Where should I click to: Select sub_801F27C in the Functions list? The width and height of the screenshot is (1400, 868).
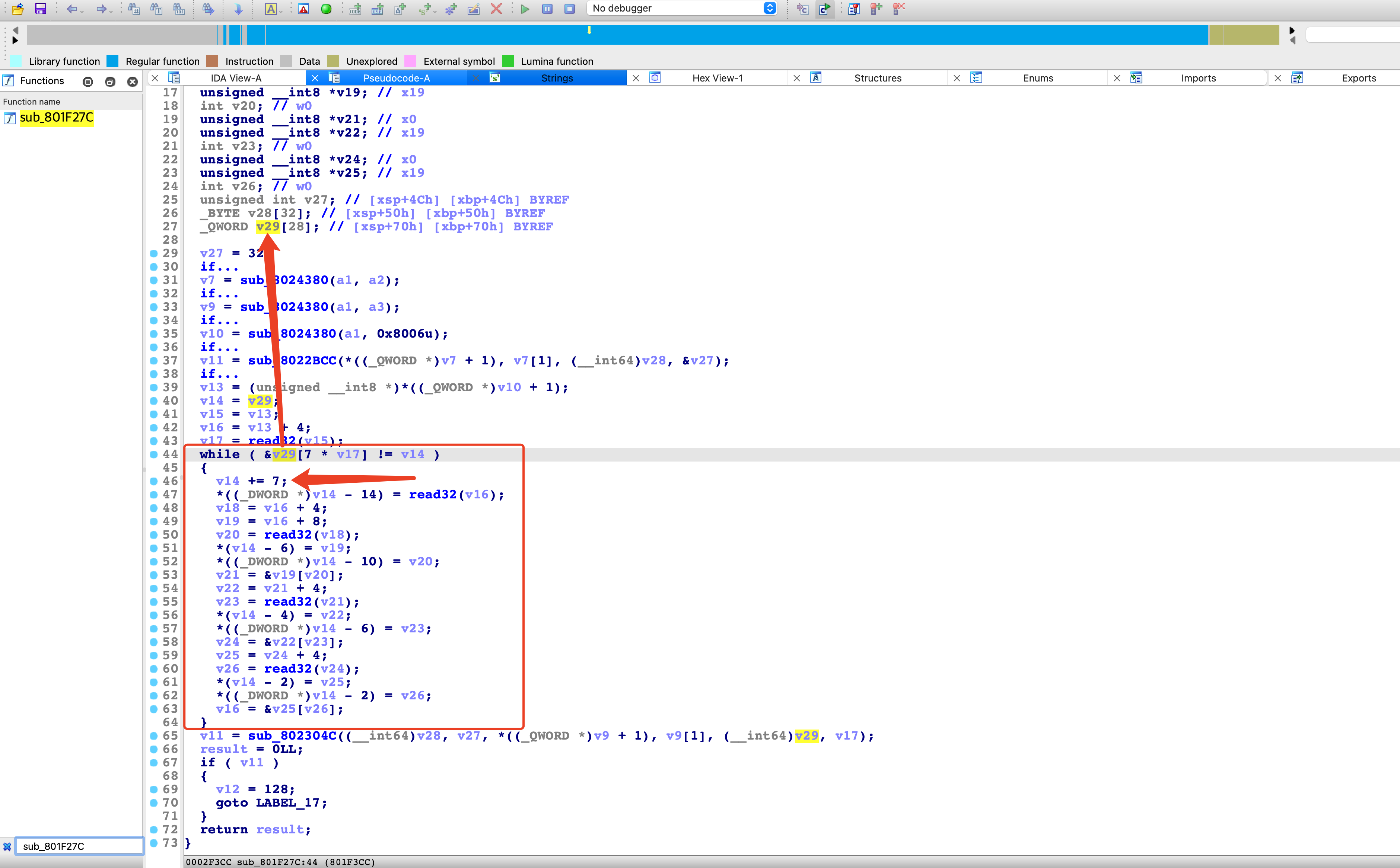pos(56,118)
